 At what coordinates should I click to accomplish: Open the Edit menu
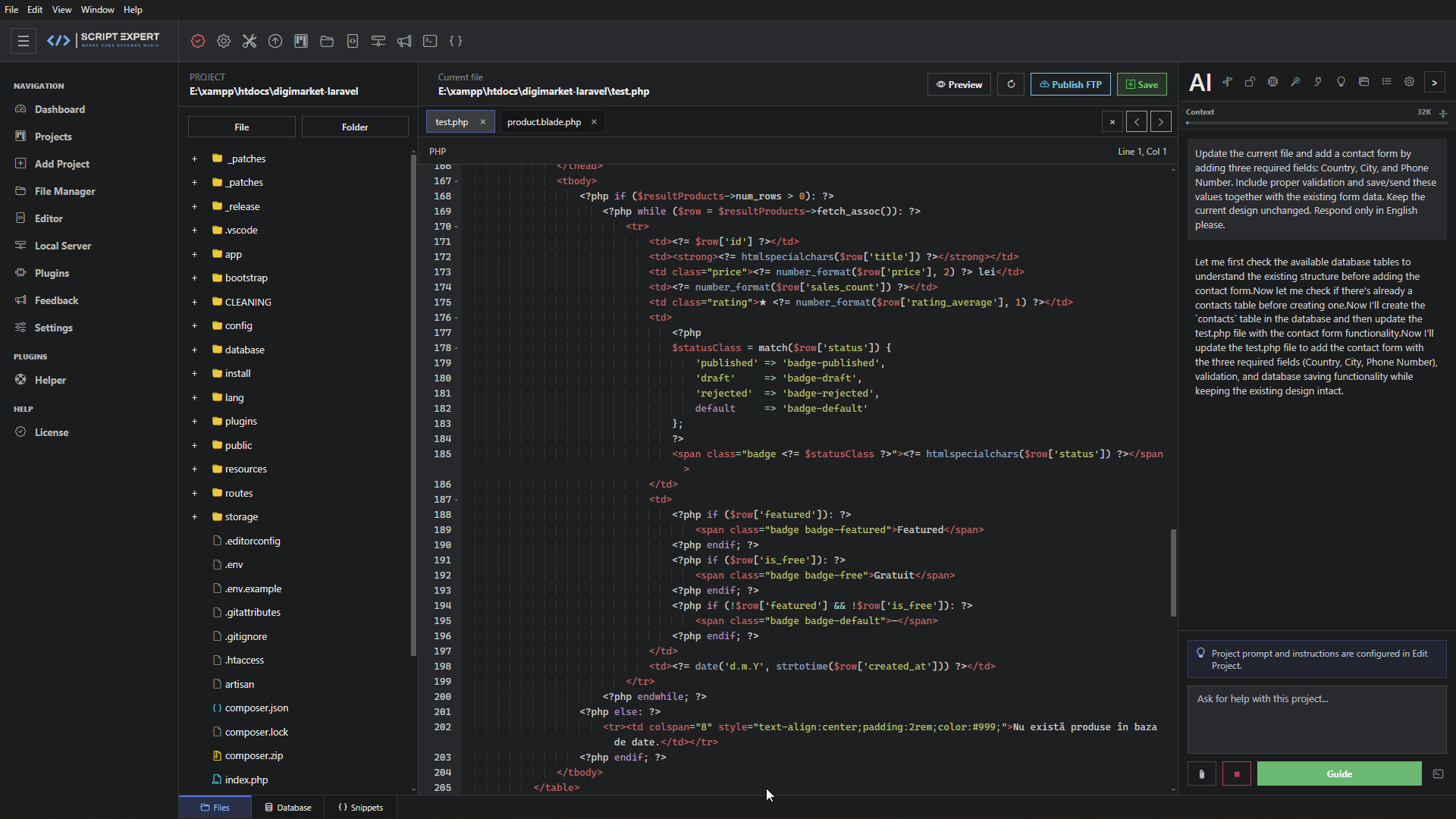pos(35,10)
